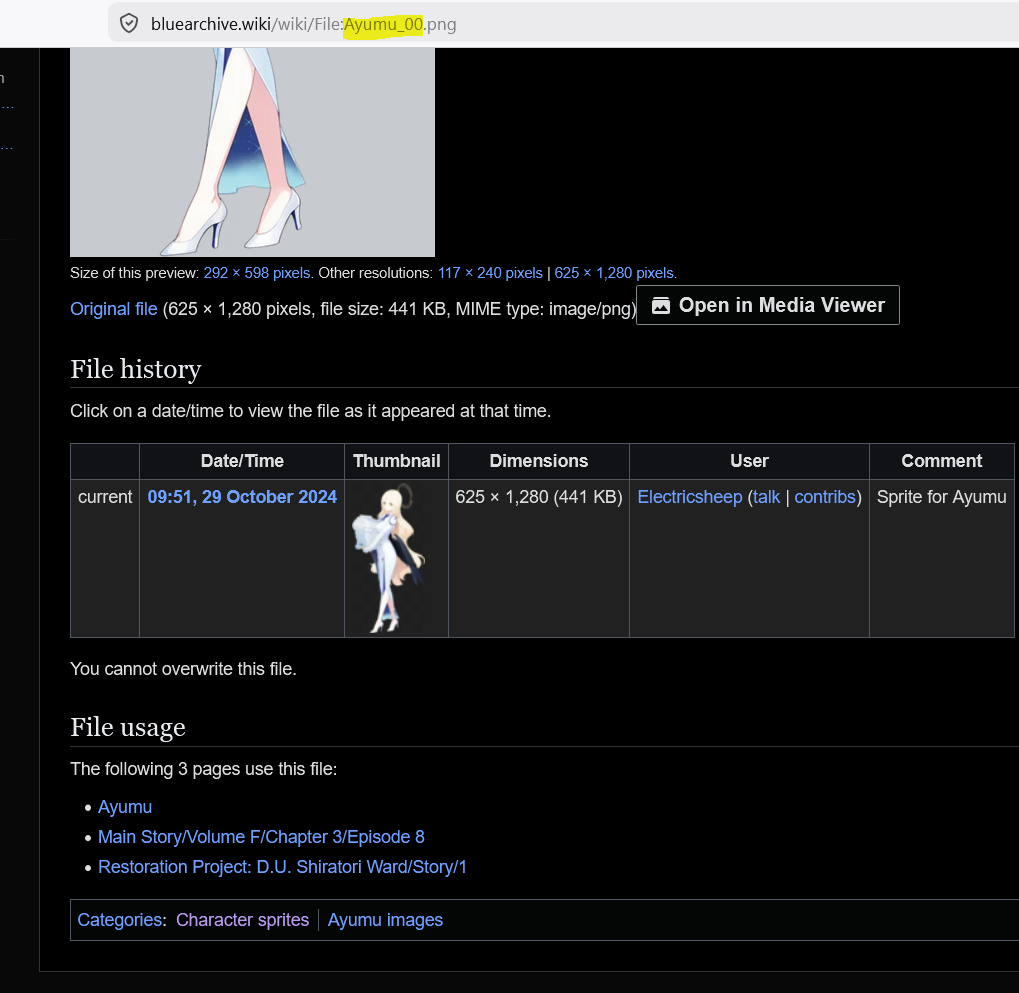The height and width of the screenshot is (993, 1019).
Task: Open the Ayumu images category
Action: 385,920
